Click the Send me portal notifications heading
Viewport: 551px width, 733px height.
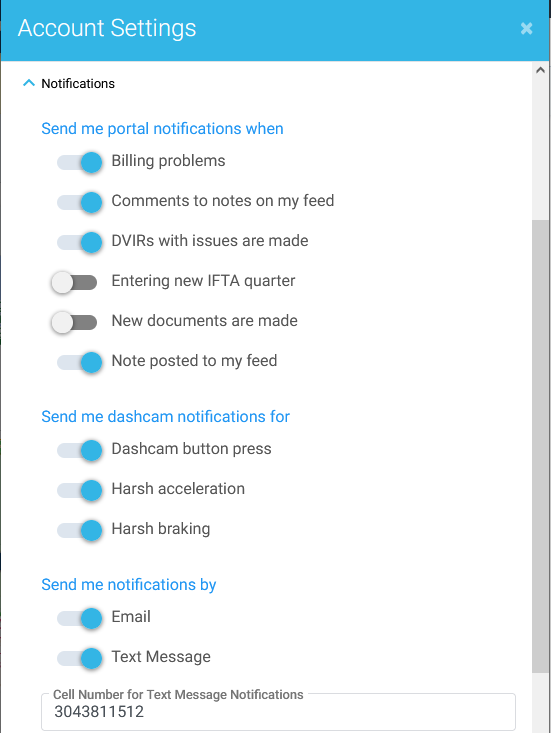162,129
